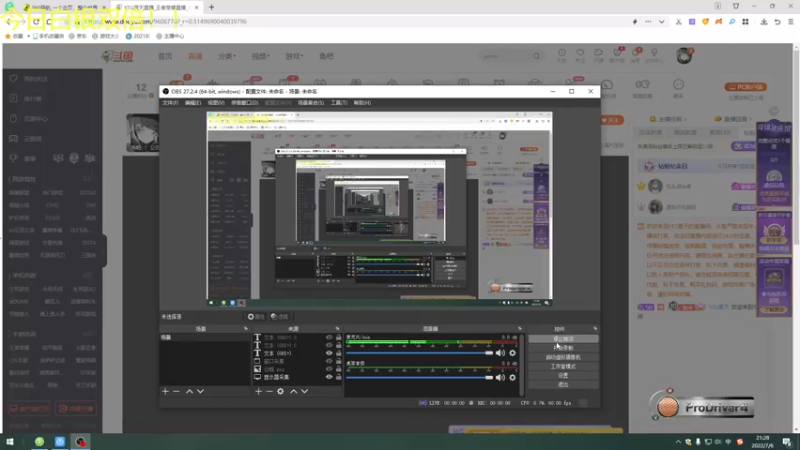Click the OBS preview canvas
Screen dimensions: 800x450
[379, 209]
